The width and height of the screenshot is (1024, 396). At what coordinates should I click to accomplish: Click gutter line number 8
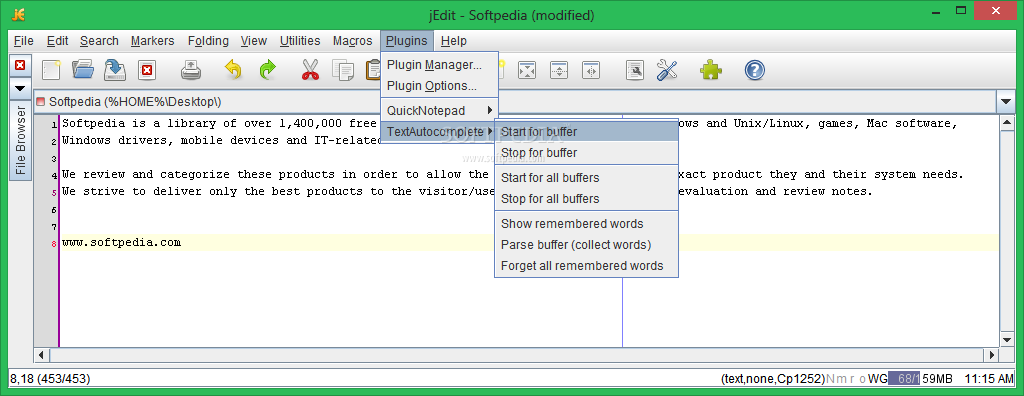click(x=54, y=244)
